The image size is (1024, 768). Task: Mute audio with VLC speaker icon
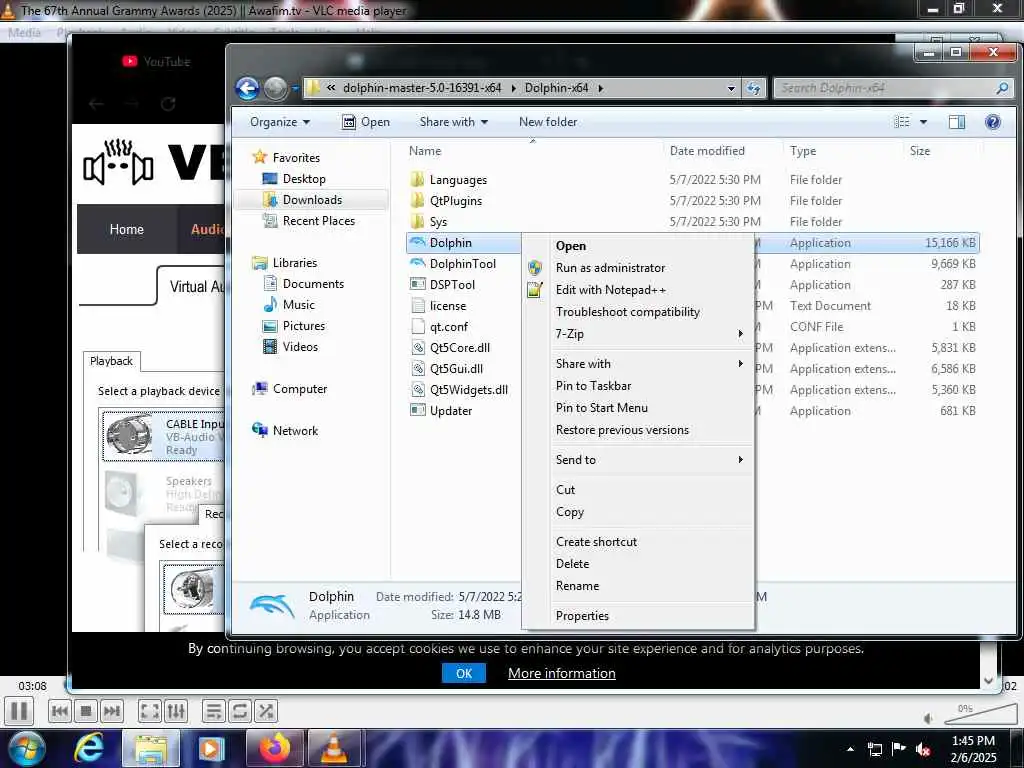click(x=928, y=718)
